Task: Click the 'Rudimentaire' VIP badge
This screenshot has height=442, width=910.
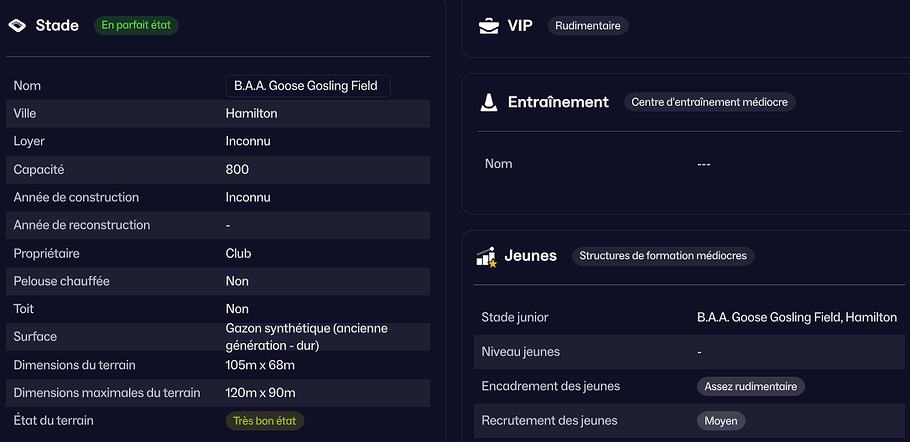Action: point(588,26)
